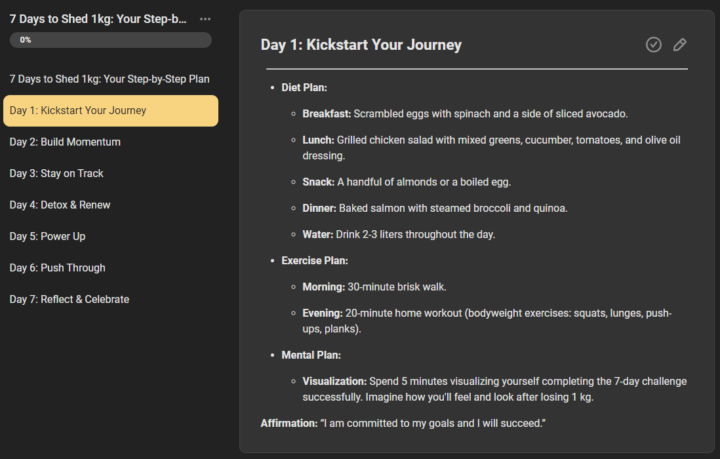Viewport: 720px width, 459px height.
Task: Open 7 Days to Shed 1kg overview
Action: pos(109,79)
